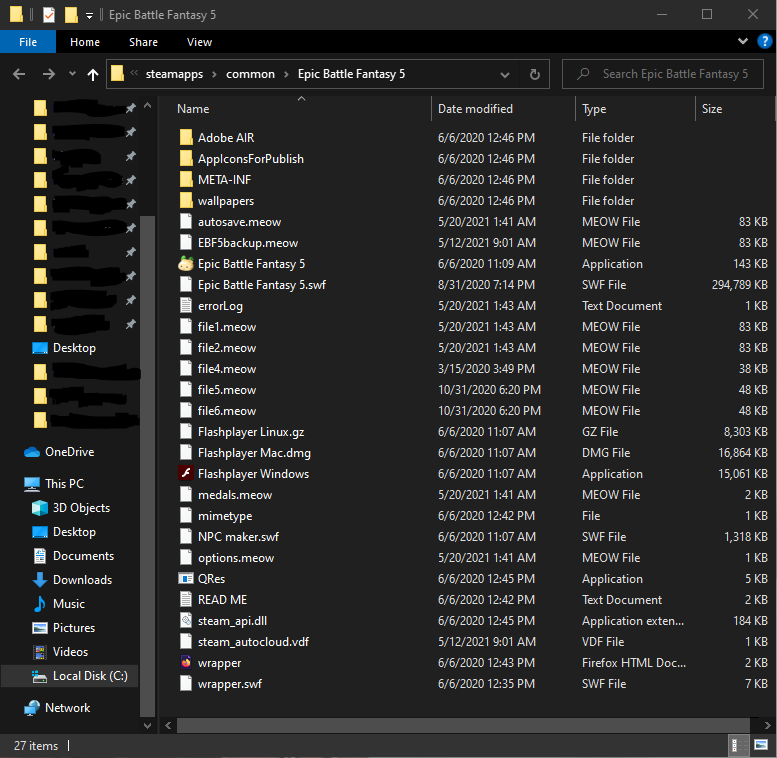777x758 pixels.
Task: Navigate to the common breadcrumb folder
Action: (x=250, y=74)
